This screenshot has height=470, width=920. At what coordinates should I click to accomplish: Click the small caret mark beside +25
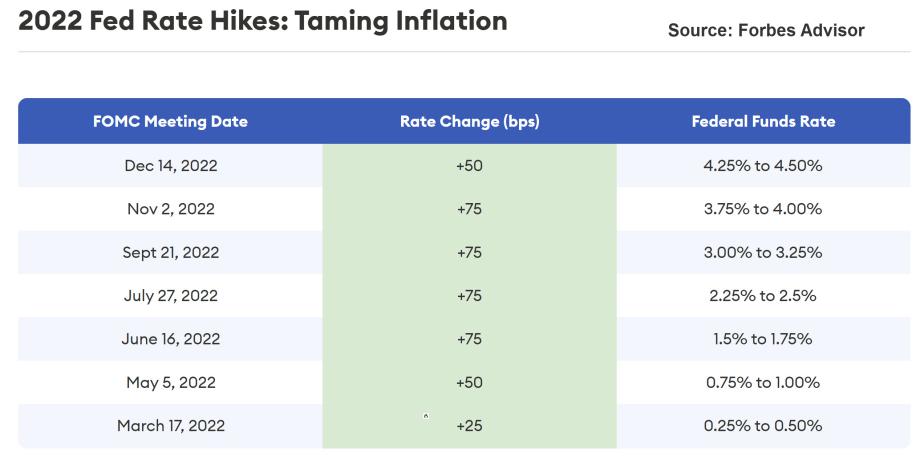click(x=426, y=414)
